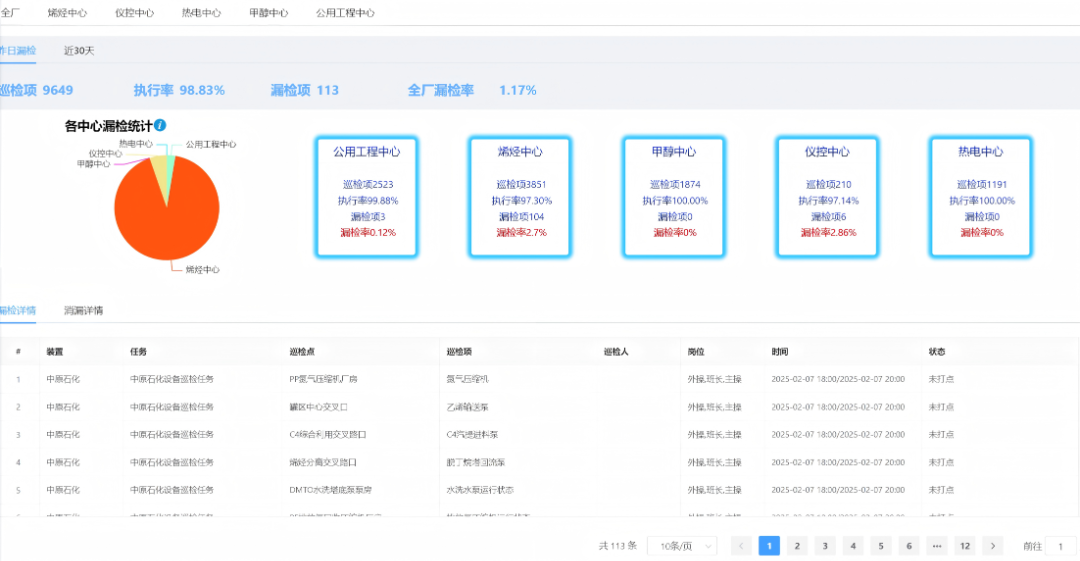Viewport: 1080px width, 561px height.
Task: Select the 烯烃分离交叉路口 inspection point cell
Action: click(323, 462)
